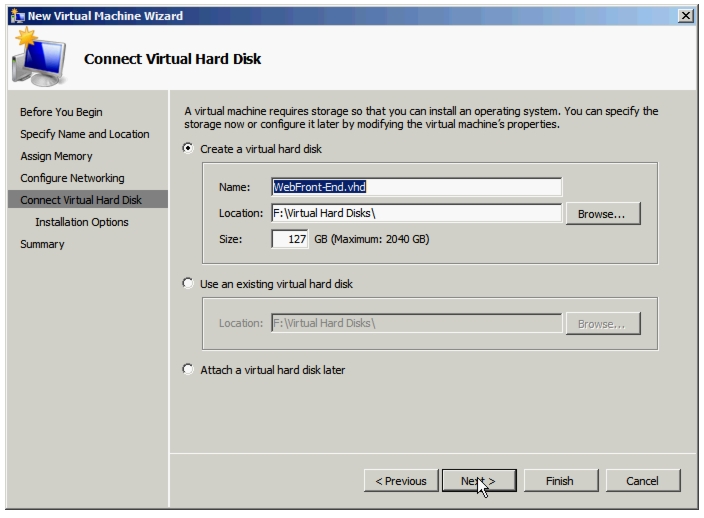This screenshot has width=704, height=518.
Task: Open Specify Name and Location step
Action: pyautogui.click(x=84, y=134)
